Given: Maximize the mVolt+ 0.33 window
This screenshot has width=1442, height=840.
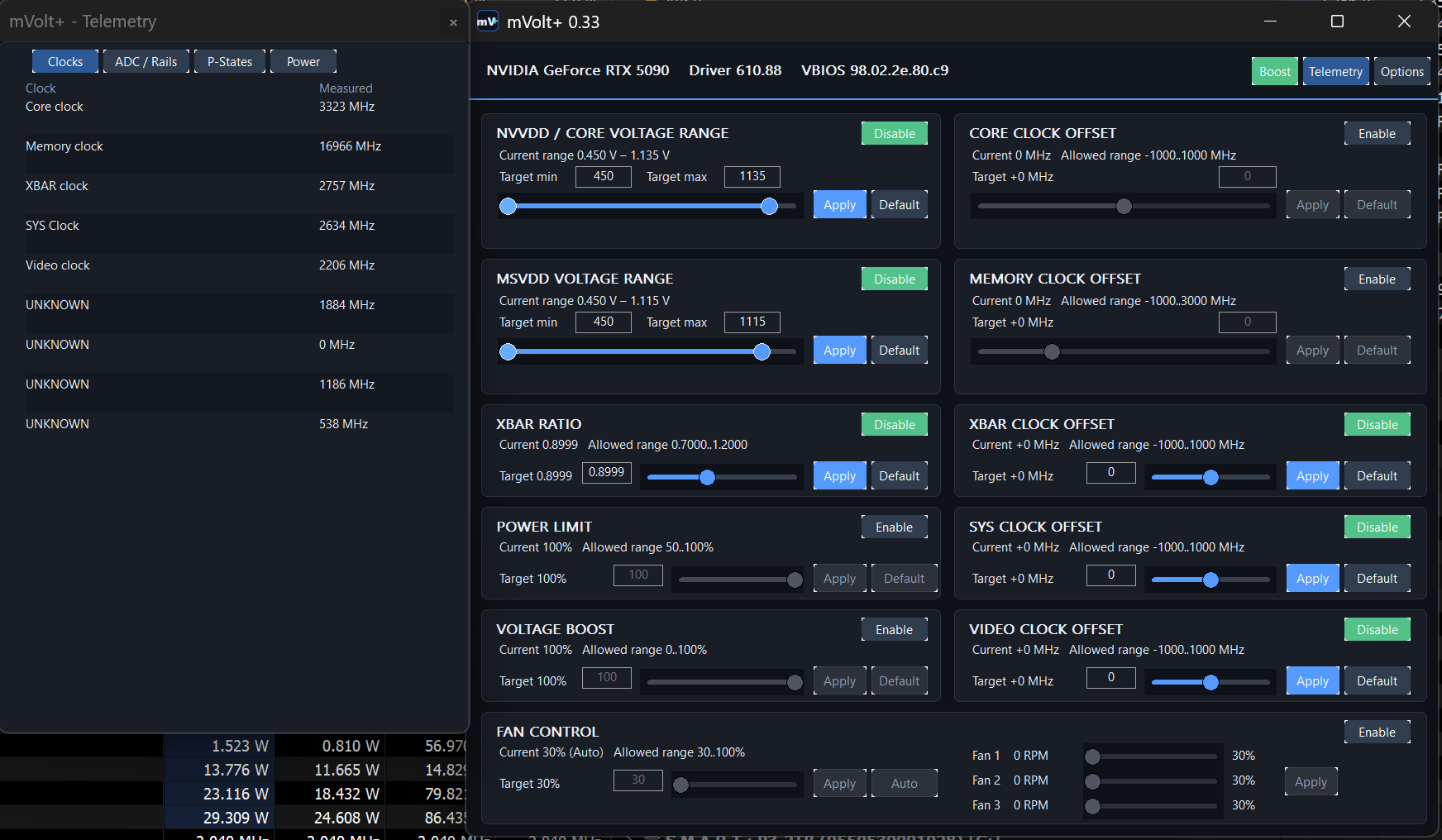Looking at the screenshot, I should (1337, 21).
